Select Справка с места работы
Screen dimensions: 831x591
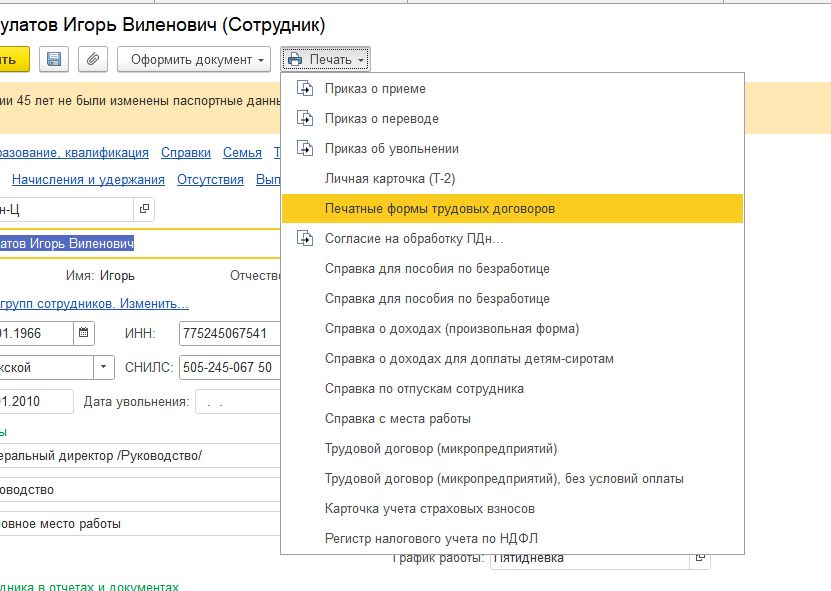(397, 419)
